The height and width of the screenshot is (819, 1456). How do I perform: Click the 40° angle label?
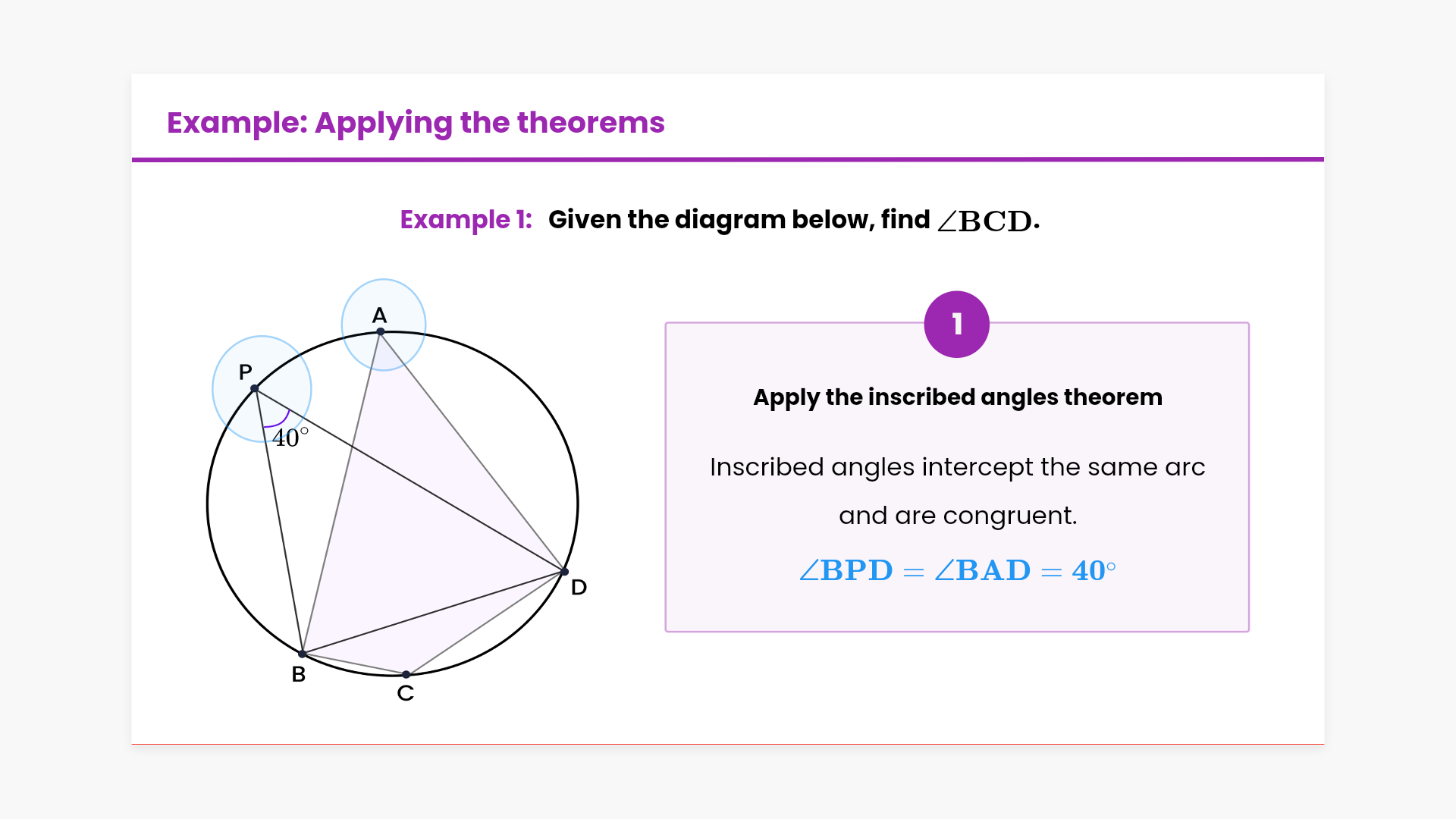click(290, 438)
